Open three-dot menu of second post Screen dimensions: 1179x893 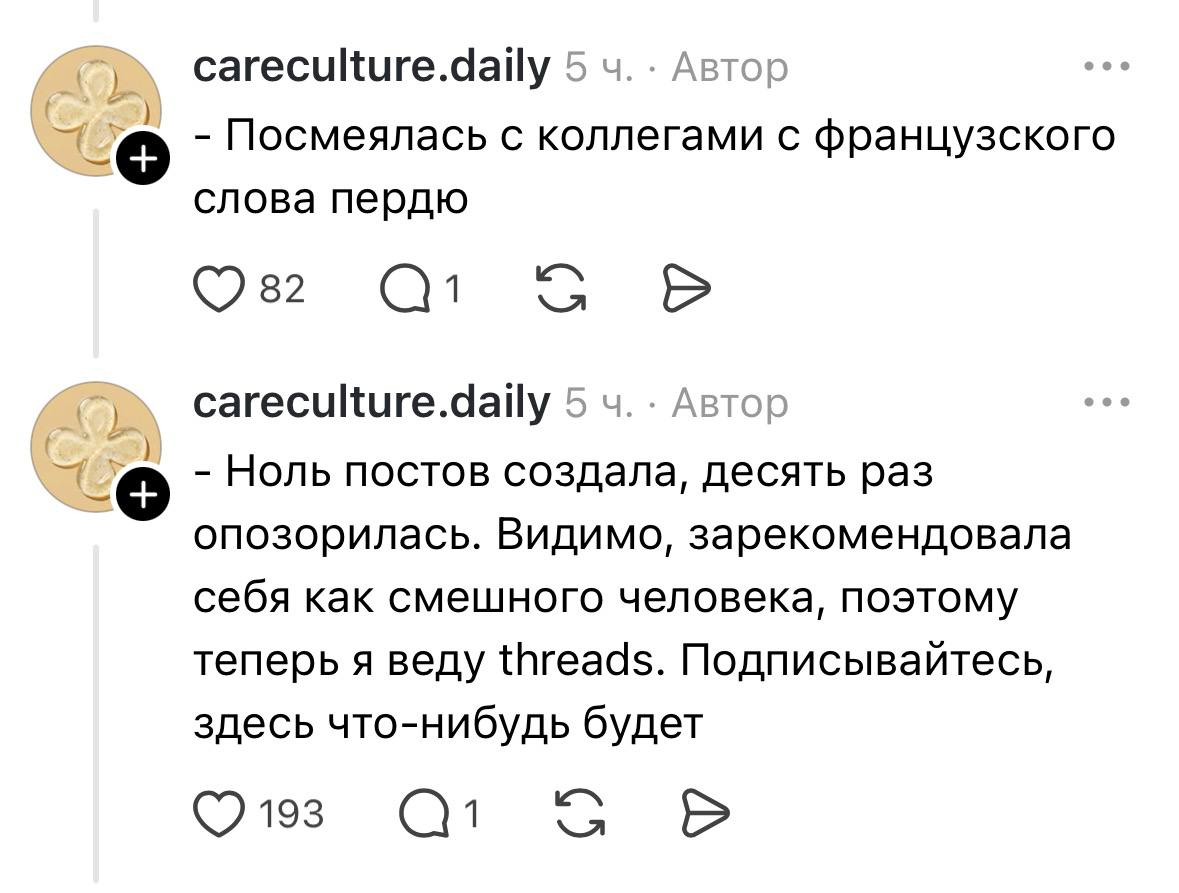[1107, 404]
